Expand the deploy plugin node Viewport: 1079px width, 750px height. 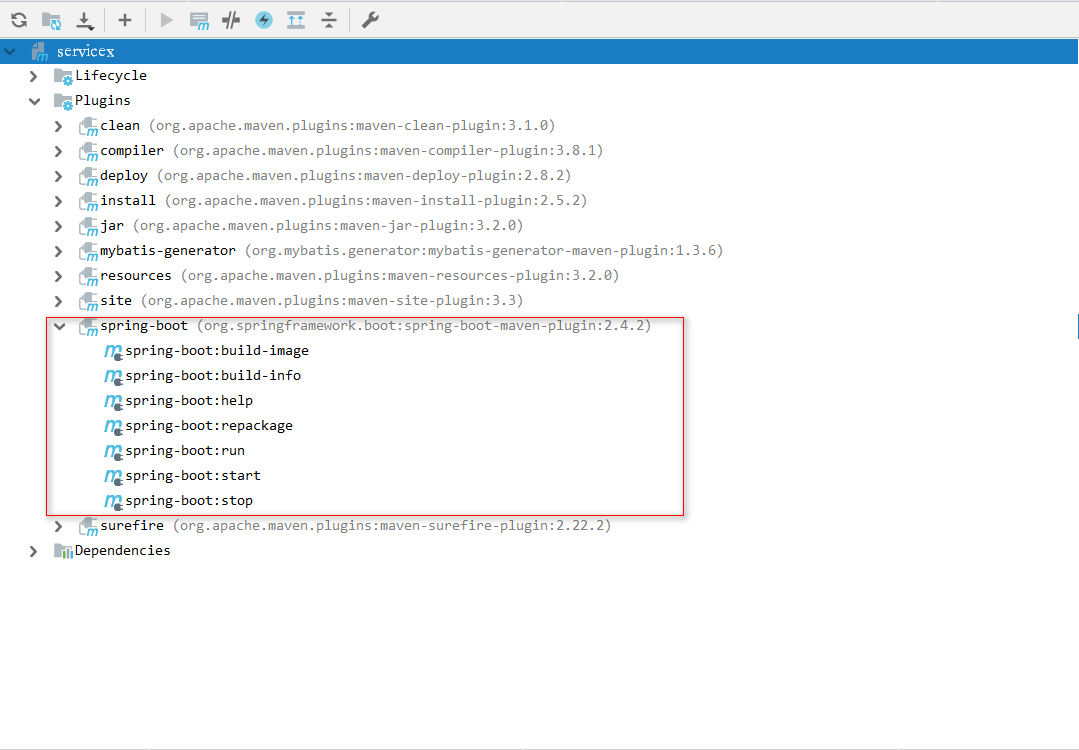tap(58, 176)
